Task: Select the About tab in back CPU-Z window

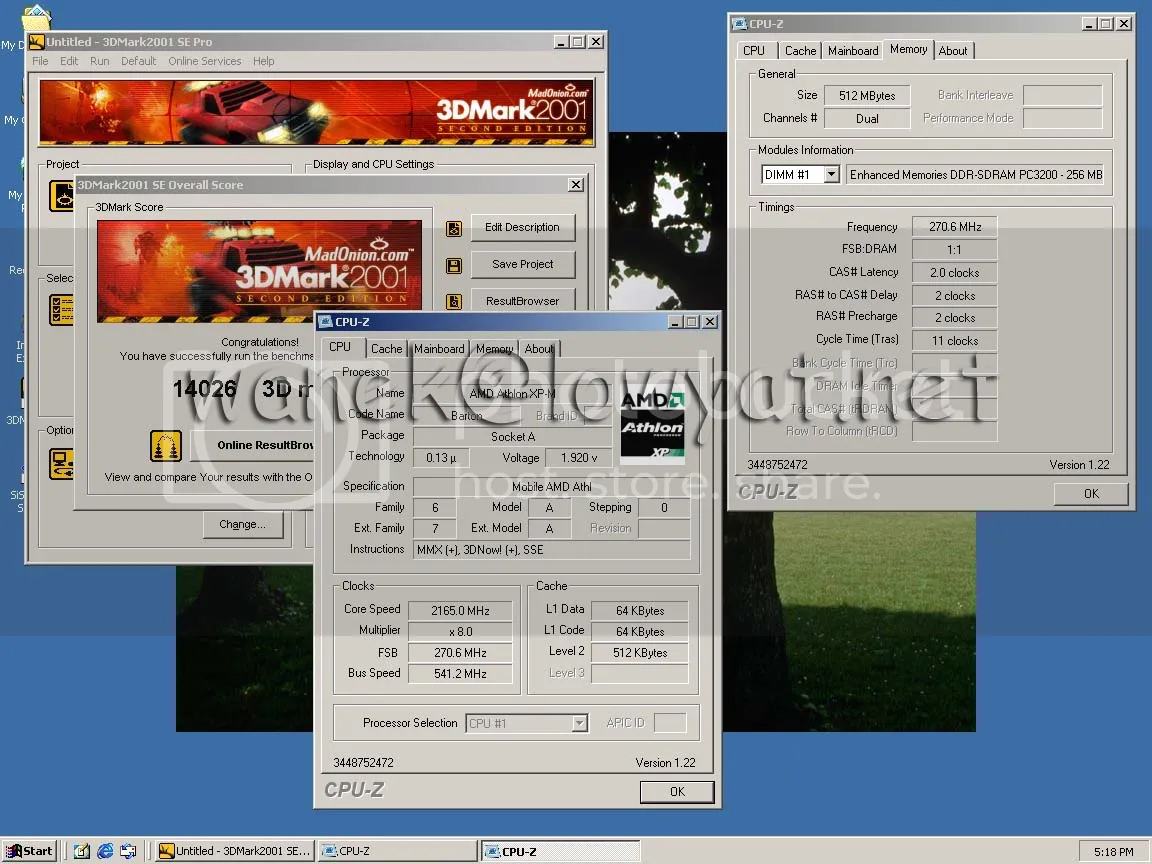Action: point(953,51)
